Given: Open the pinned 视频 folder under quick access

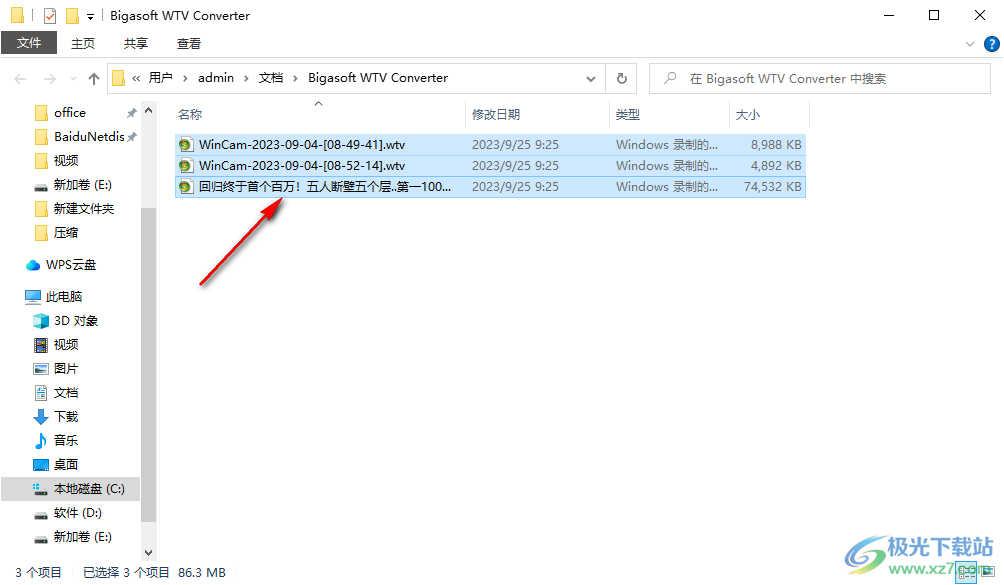Looking at the screenshot, I should coord(65,161).
